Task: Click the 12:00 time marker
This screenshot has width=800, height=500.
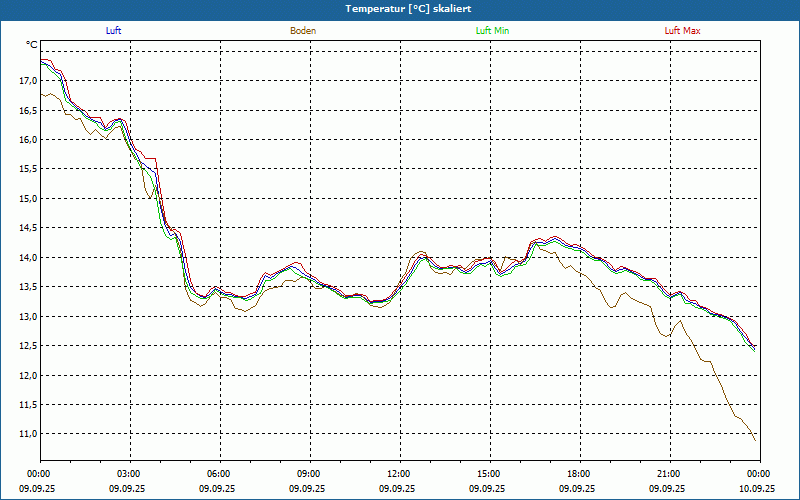Action: pos(398,474)
